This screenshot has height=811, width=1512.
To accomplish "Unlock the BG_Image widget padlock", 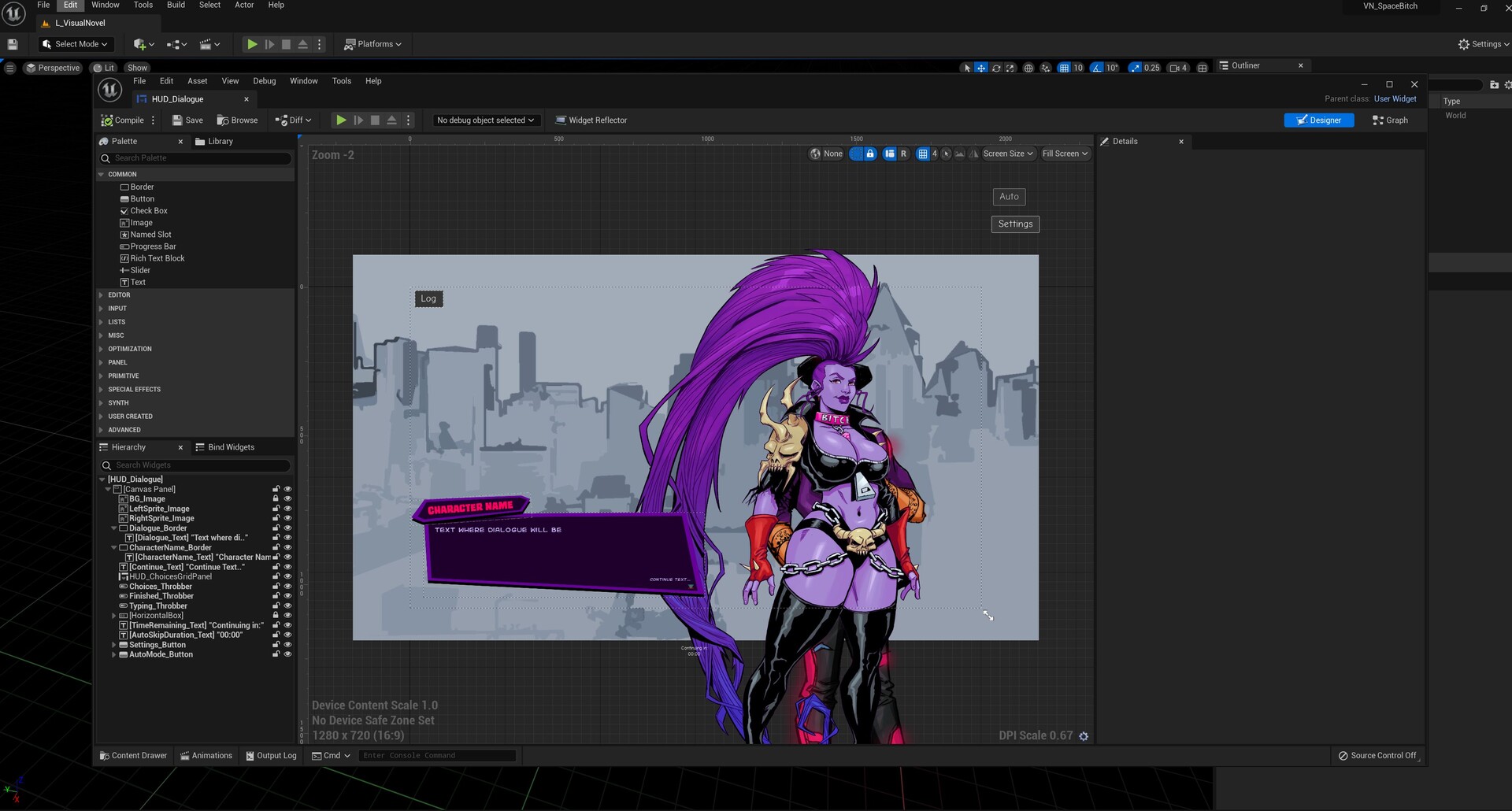I will tap(276, 498).
